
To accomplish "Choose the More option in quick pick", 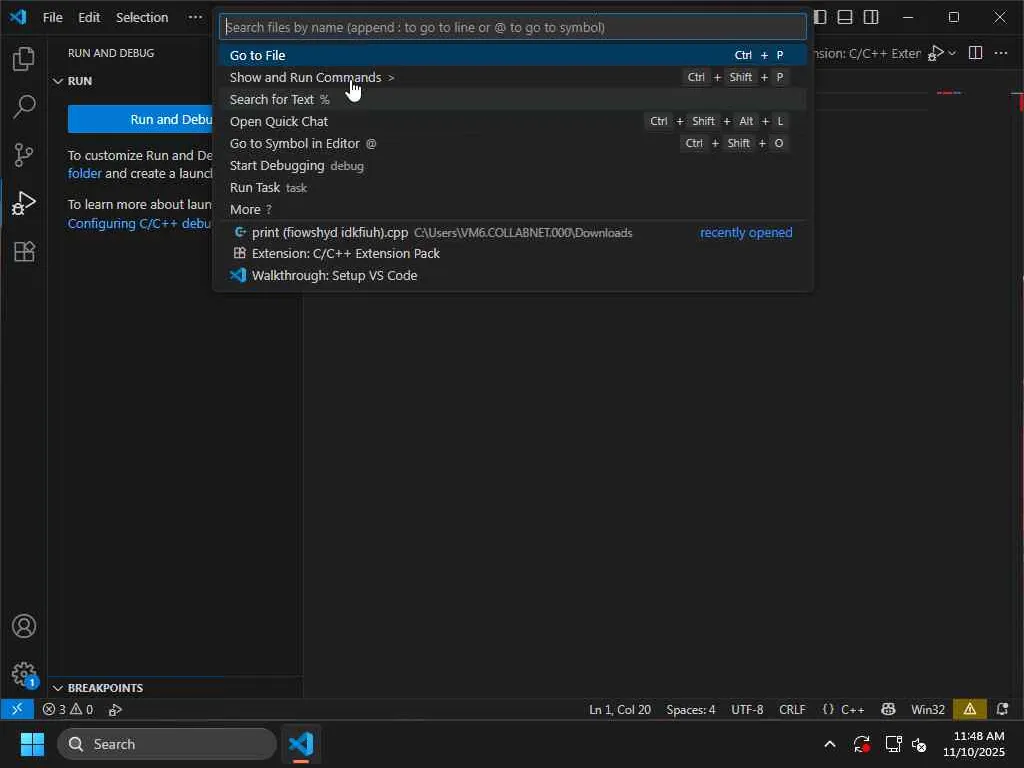I will [513, 210].
